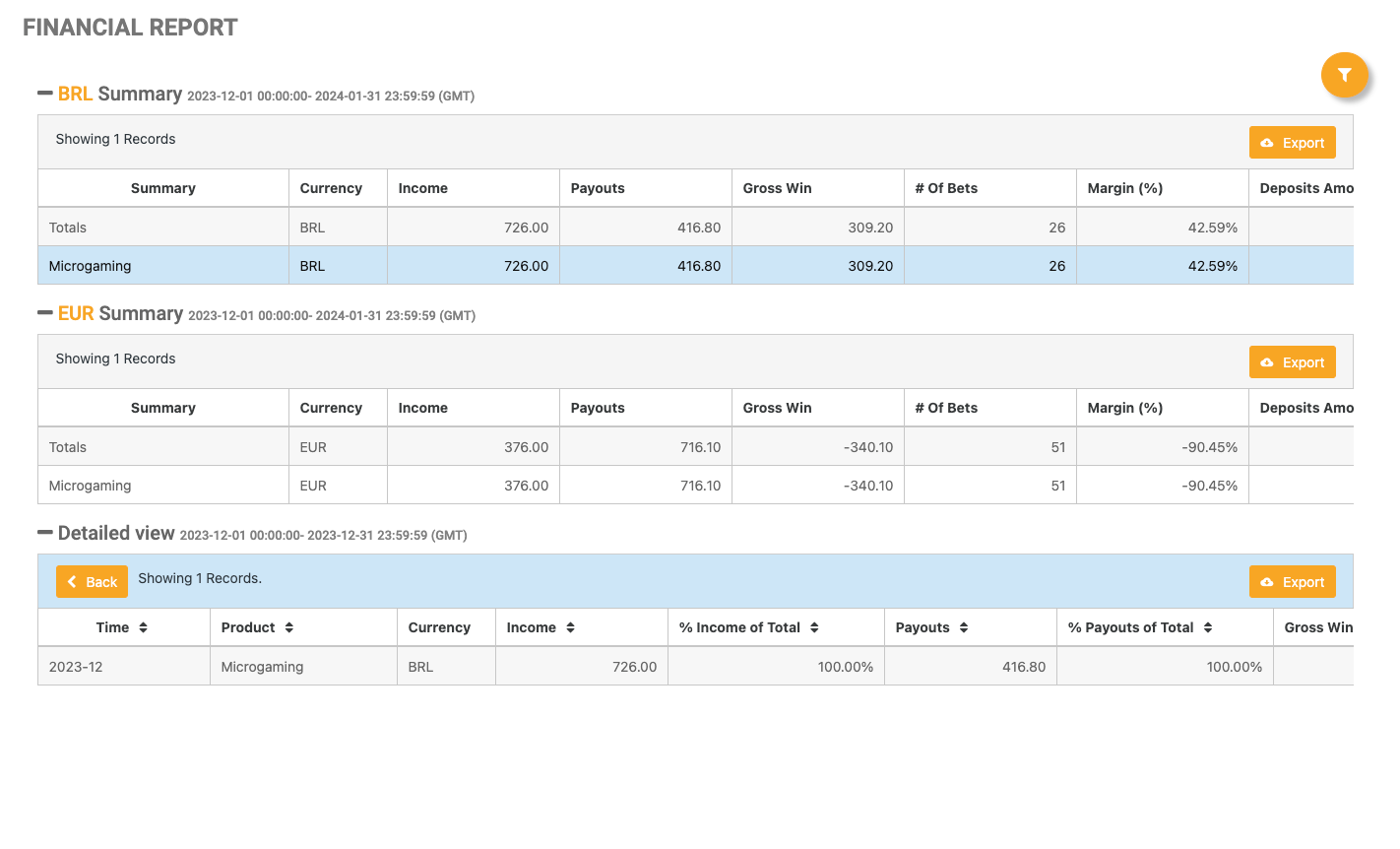Screen dimensions: 1400x849
Task: Click the Margin (%) header in BRL Summary
Action: [1124, 188]
